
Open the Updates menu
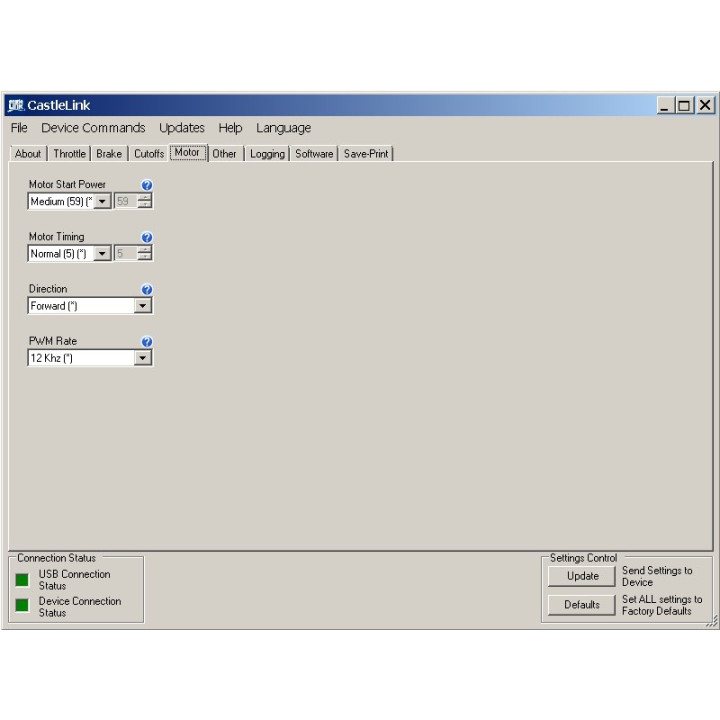coord(182,128)
